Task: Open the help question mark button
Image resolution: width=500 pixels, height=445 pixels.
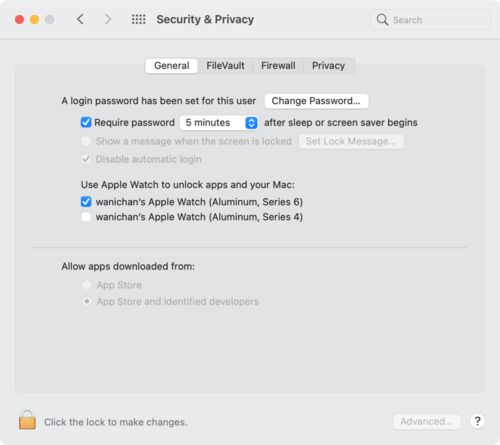Action: (x=477, y=421)
